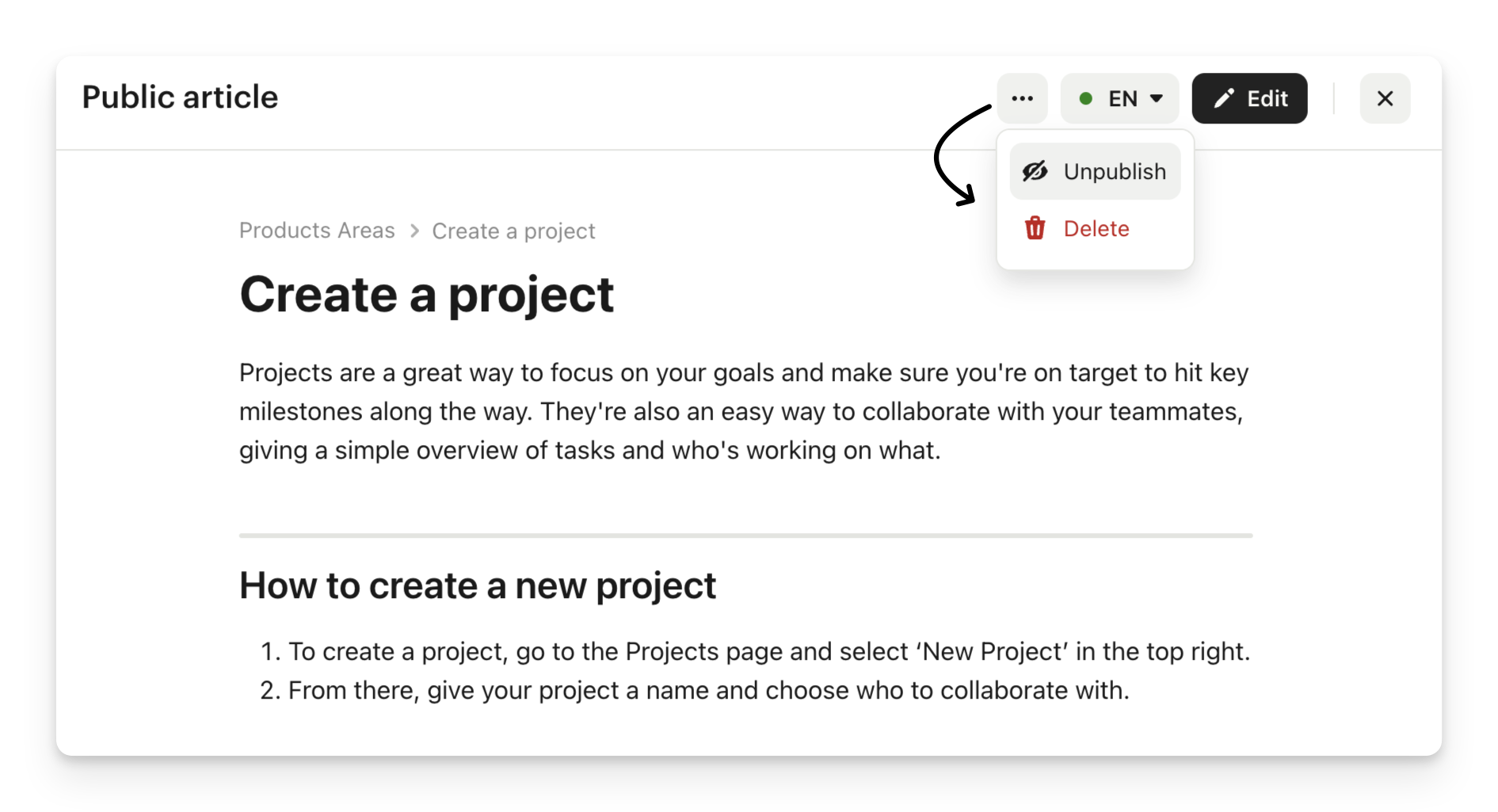Expand the language dropdown caret arrow
This screenshot has width=1498, height=812.
1157,99
